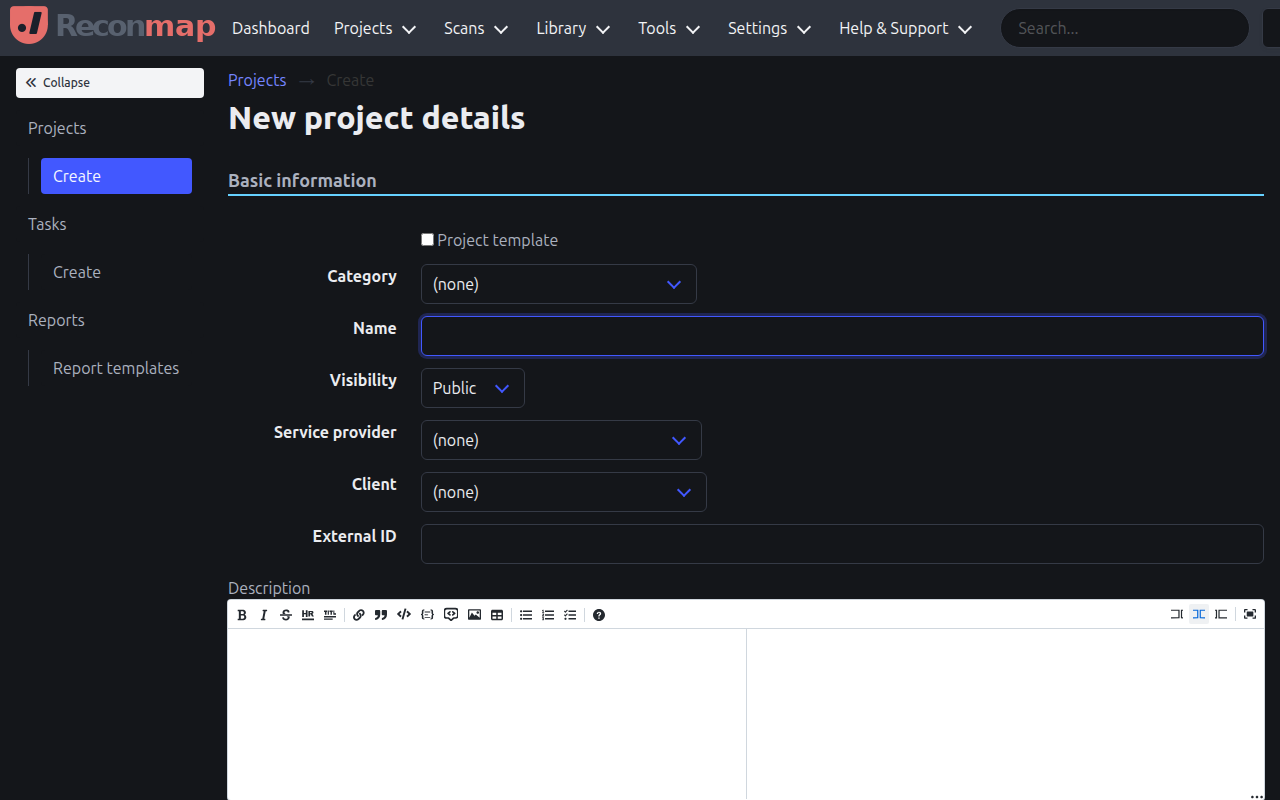Apply italic formatting in the editor toolbar
Image resolution: width=1280 pixels, height=800 pixels.
pos(263,614)
